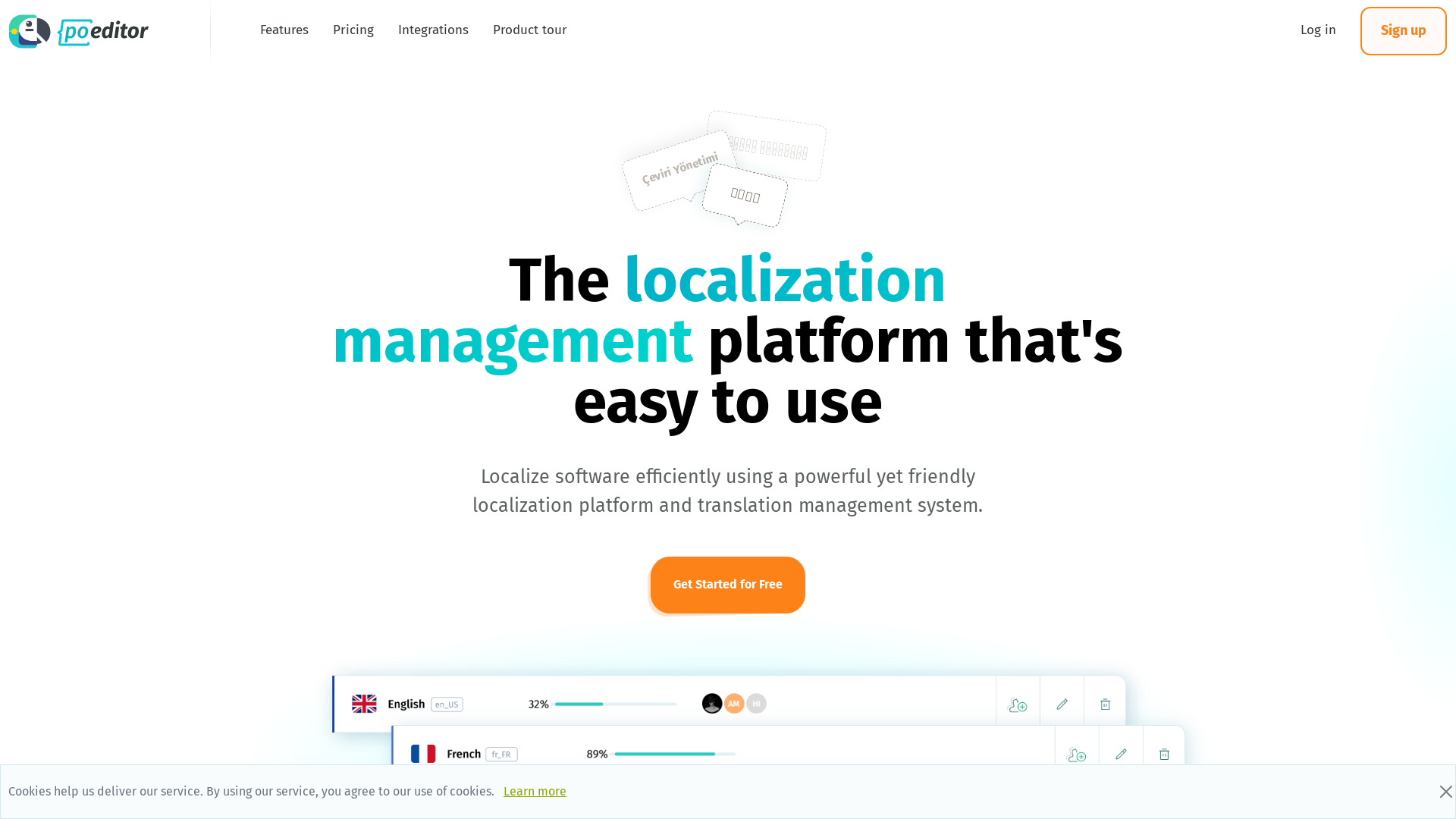Click the Log in link
The width and height of the screenshot is (1456, 819).
click(1318, 30)
